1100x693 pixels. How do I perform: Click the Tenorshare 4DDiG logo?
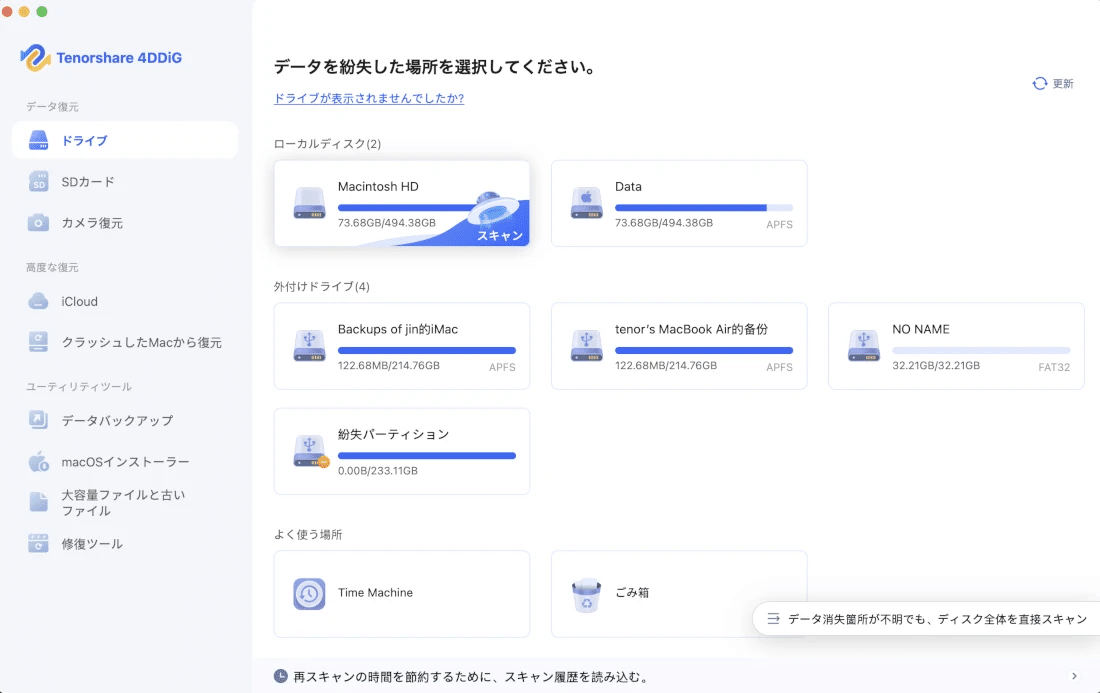pyautogui.click(x=103, y=57)
